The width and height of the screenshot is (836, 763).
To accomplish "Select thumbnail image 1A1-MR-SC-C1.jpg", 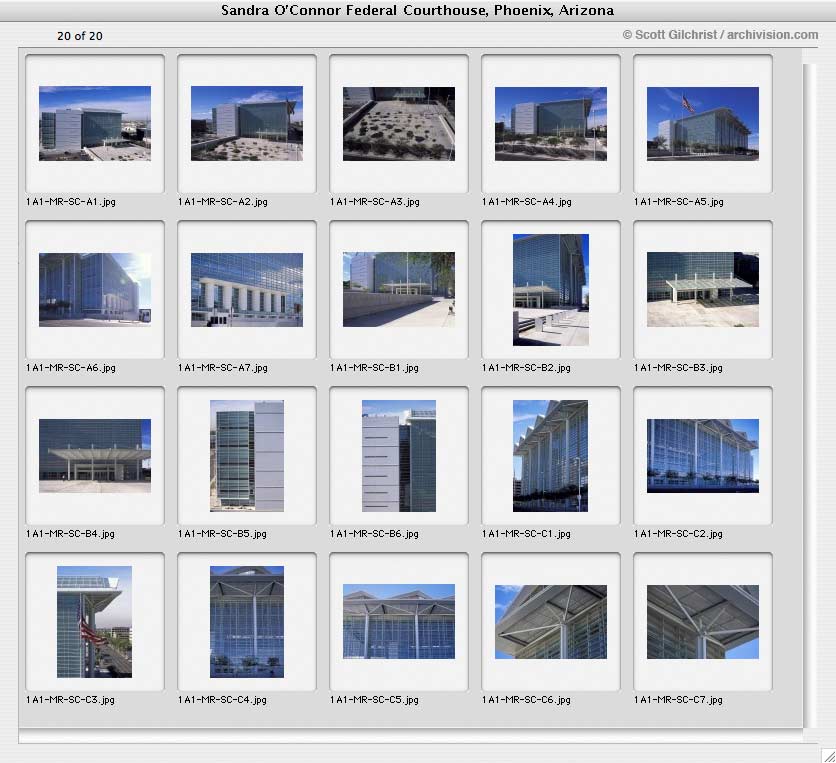I will (x=551, y=456).
